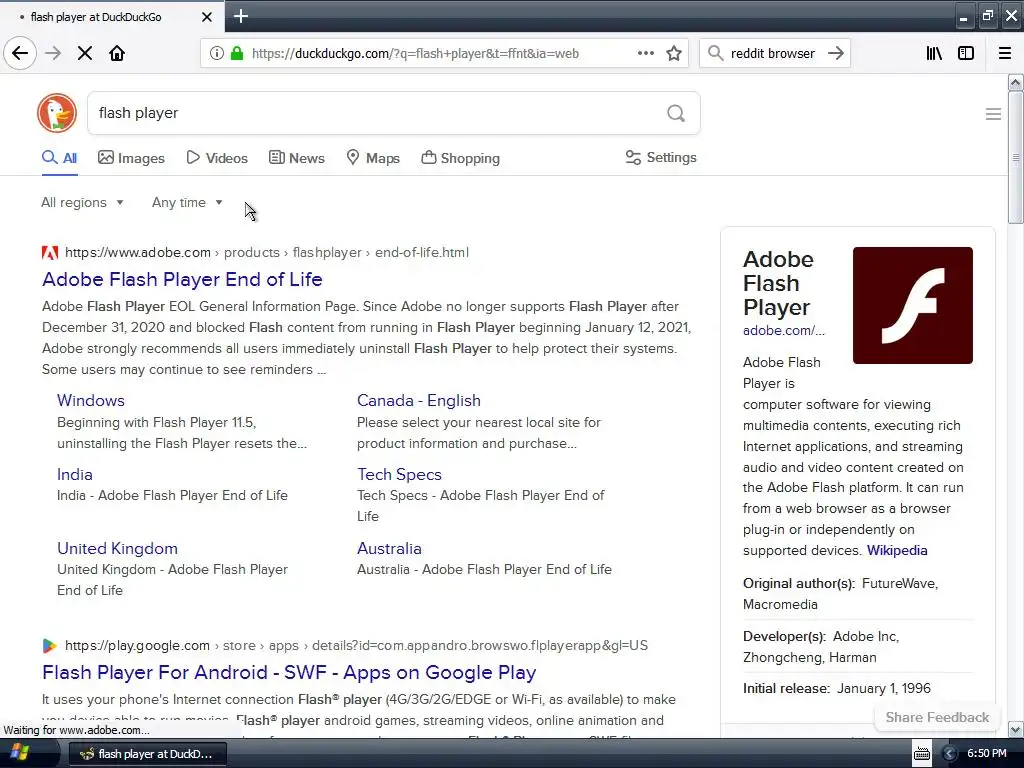
Task: Click Share Feedback button
Action: (937, 717)
